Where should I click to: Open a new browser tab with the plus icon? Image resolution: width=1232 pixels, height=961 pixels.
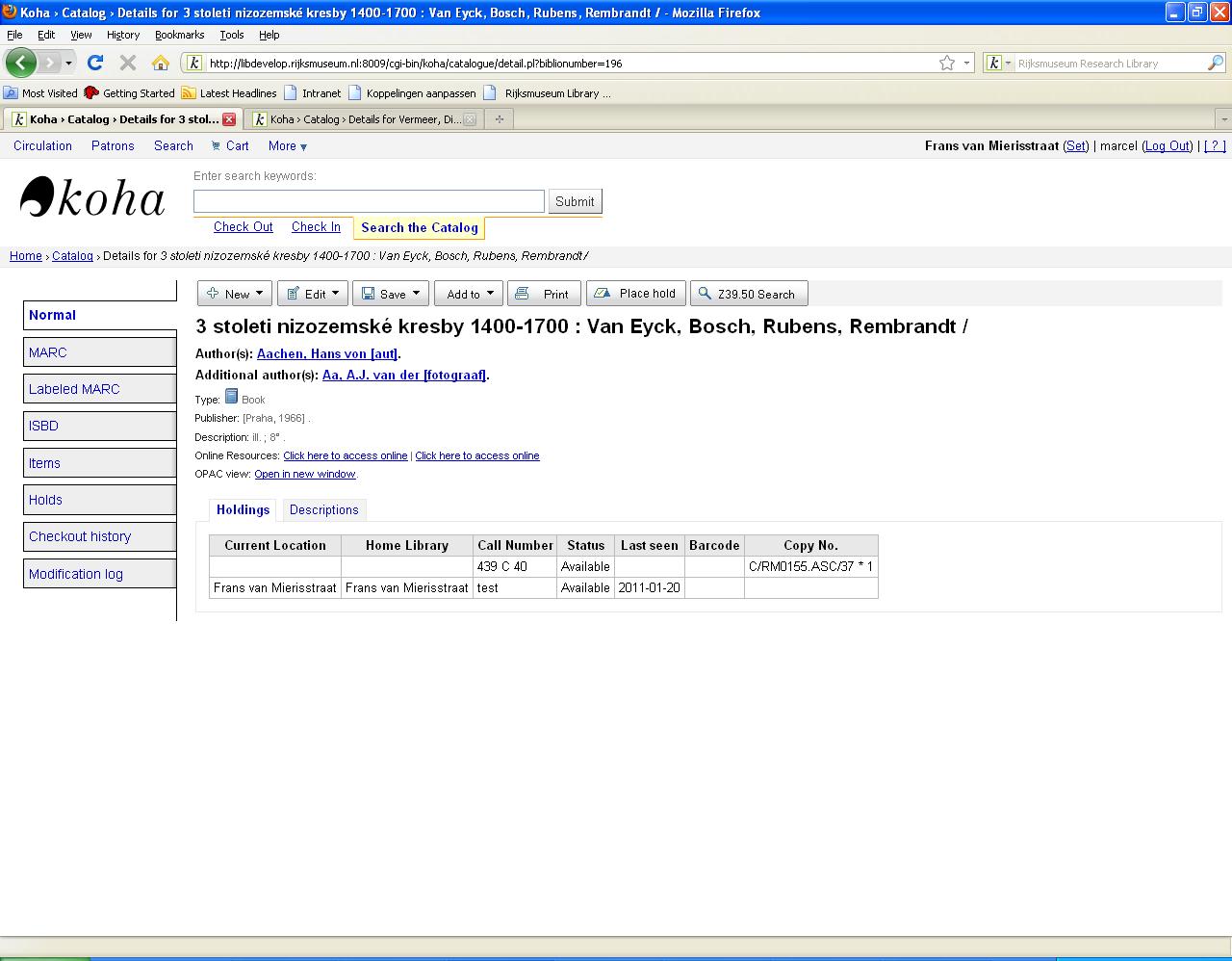[x=499, y=119]
